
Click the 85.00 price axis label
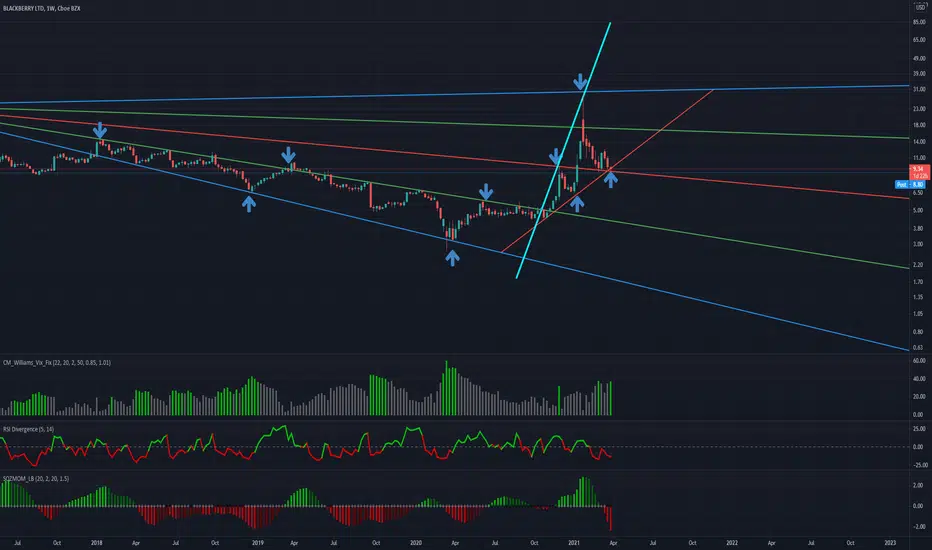(919, 23)
